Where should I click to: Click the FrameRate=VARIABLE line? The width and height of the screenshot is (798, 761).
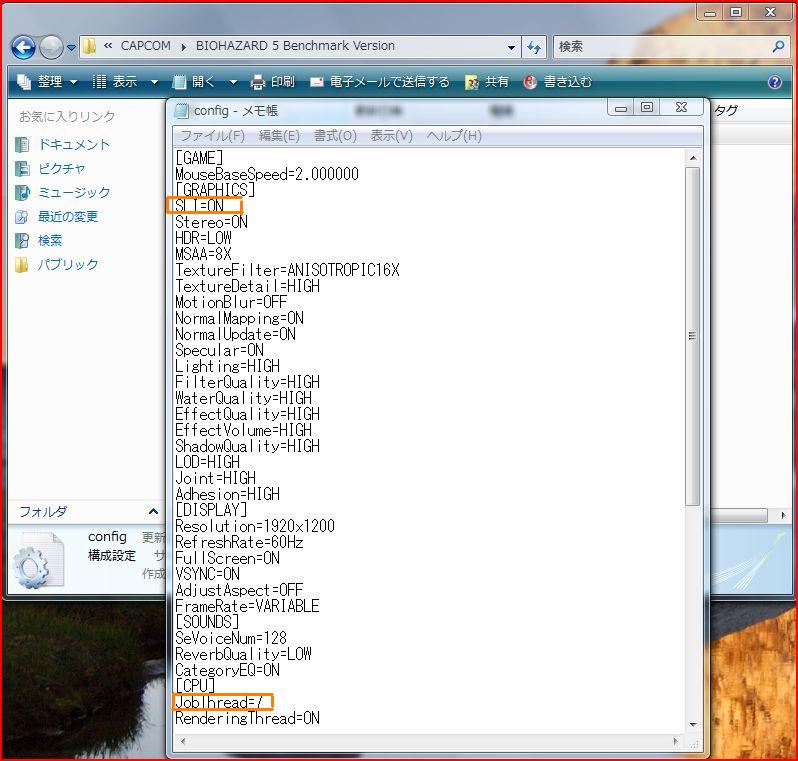[247, 606]
